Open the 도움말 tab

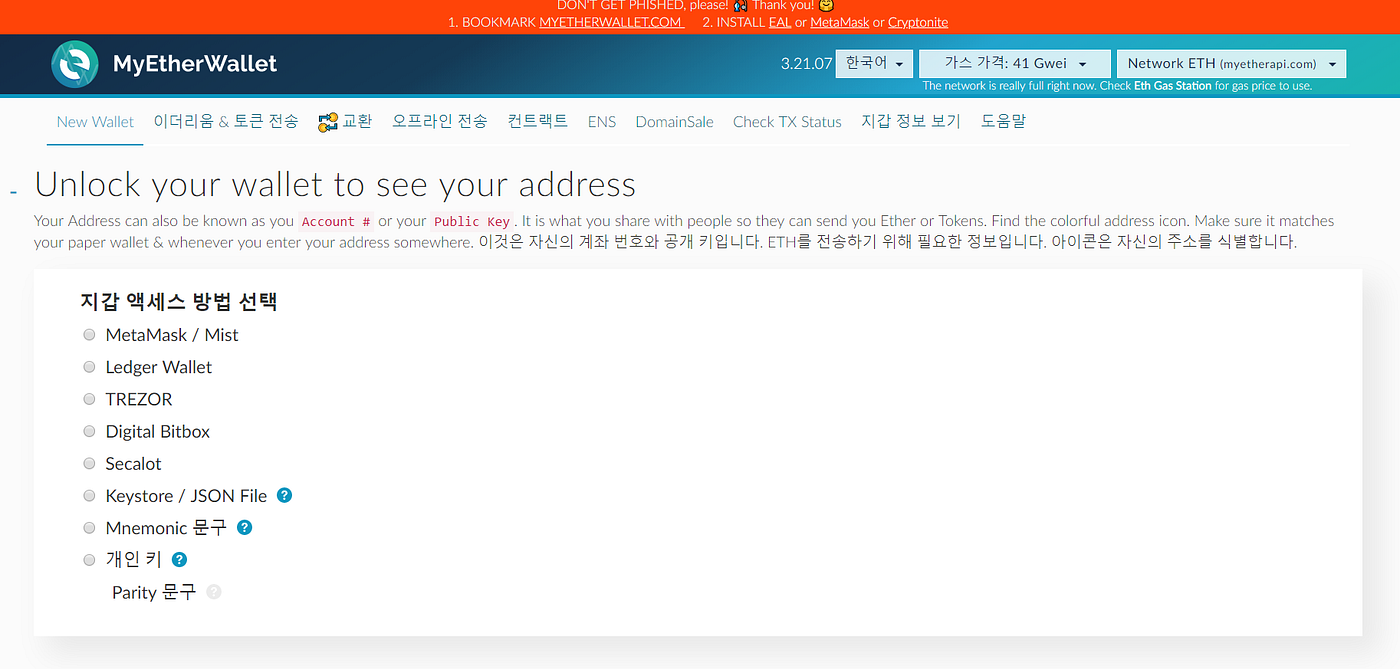(1003, 122)
